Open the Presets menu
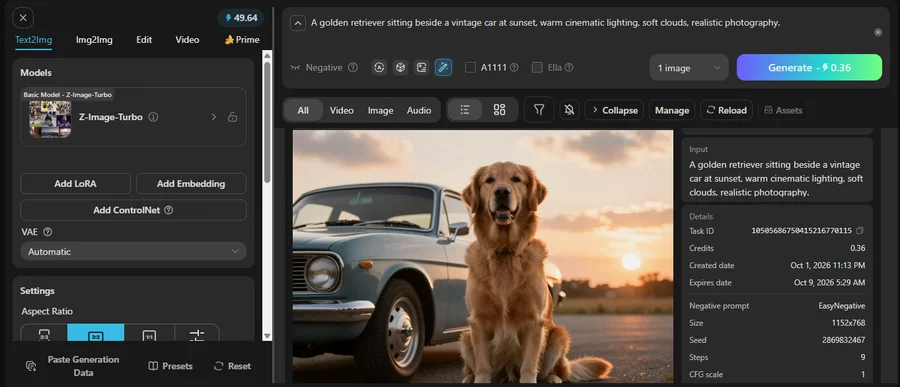The image size is (900, 387). pyautogui.click(x=170, y=366)
